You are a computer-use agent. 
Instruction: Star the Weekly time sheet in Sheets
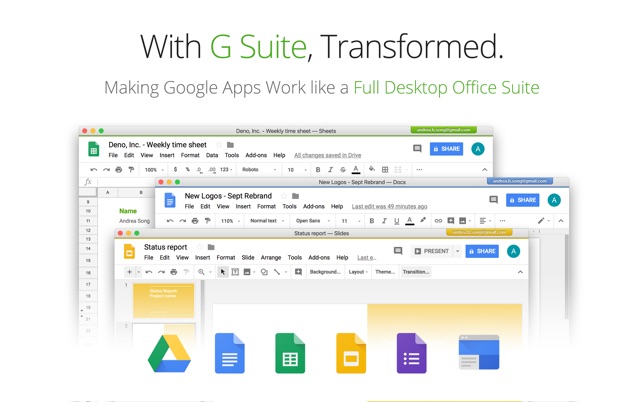[219, 145]
